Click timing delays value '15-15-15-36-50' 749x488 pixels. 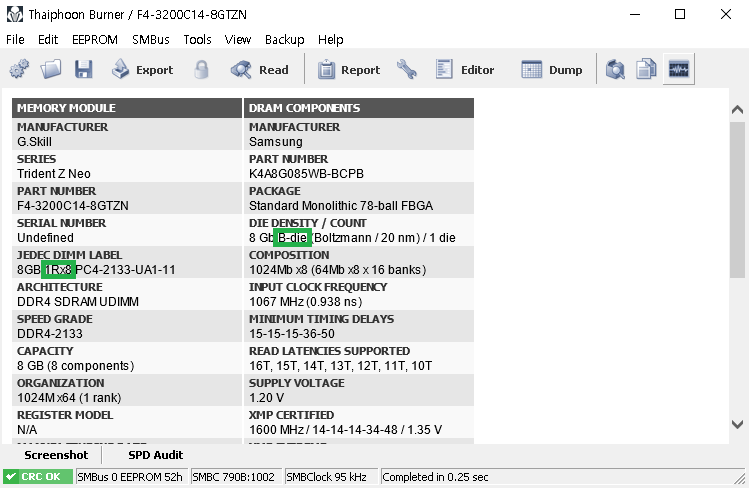click(x=292, y=334)
